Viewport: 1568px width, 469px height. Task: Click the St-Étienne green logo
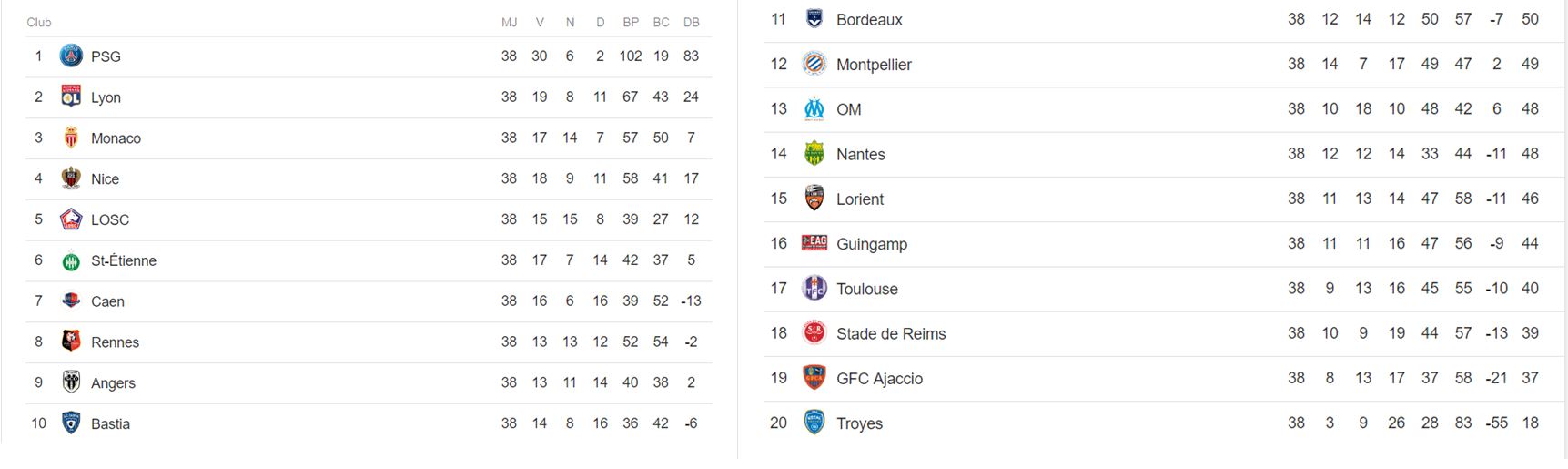(x=71, y=260)
